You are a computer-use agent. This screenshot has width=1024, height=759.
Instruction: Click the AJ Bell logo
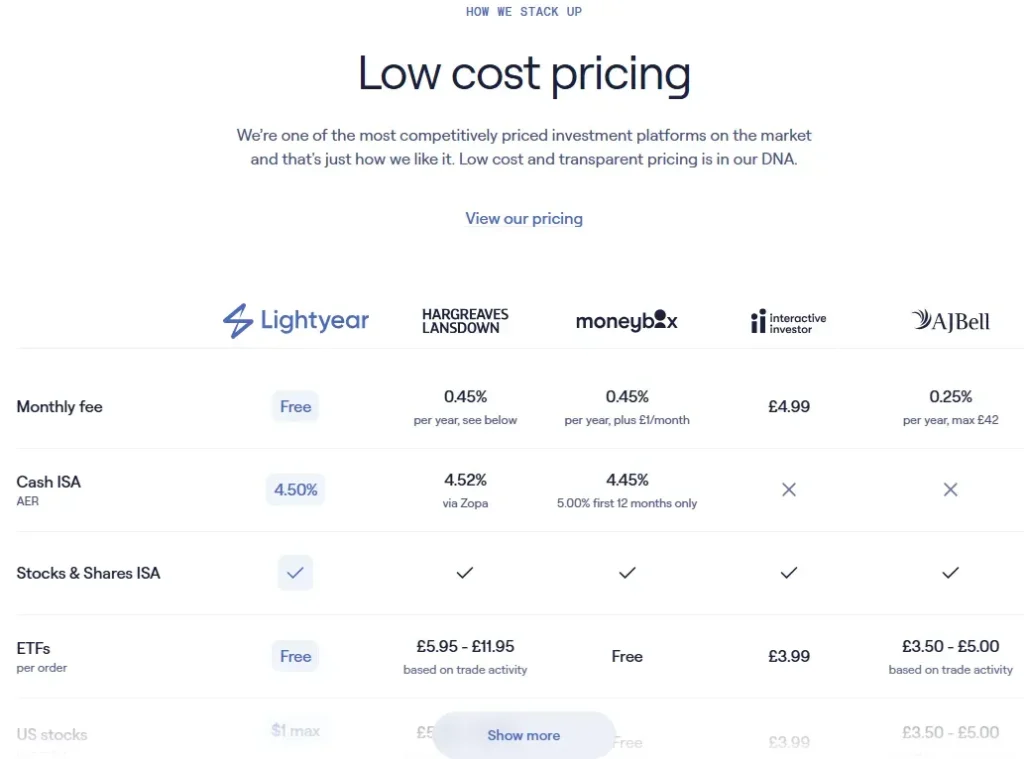point(950,321)
